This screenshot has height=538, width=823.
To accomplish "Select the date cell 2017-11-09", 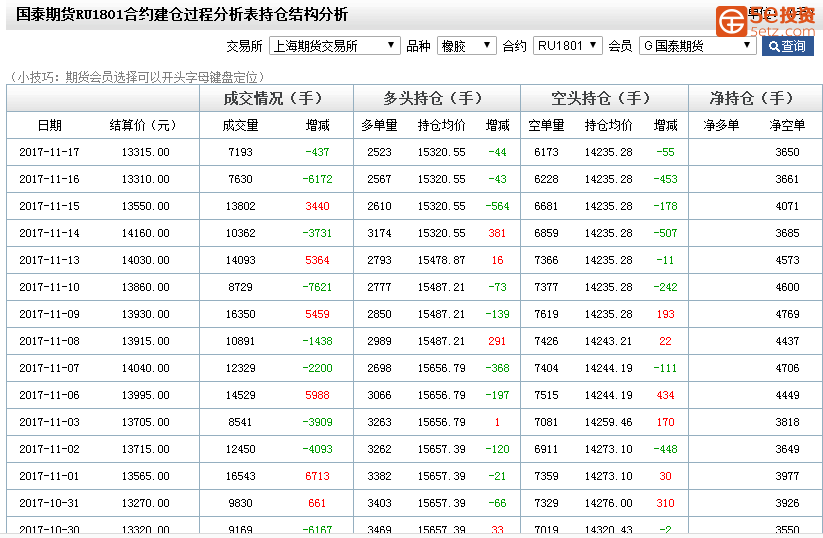I will [49, 314].
